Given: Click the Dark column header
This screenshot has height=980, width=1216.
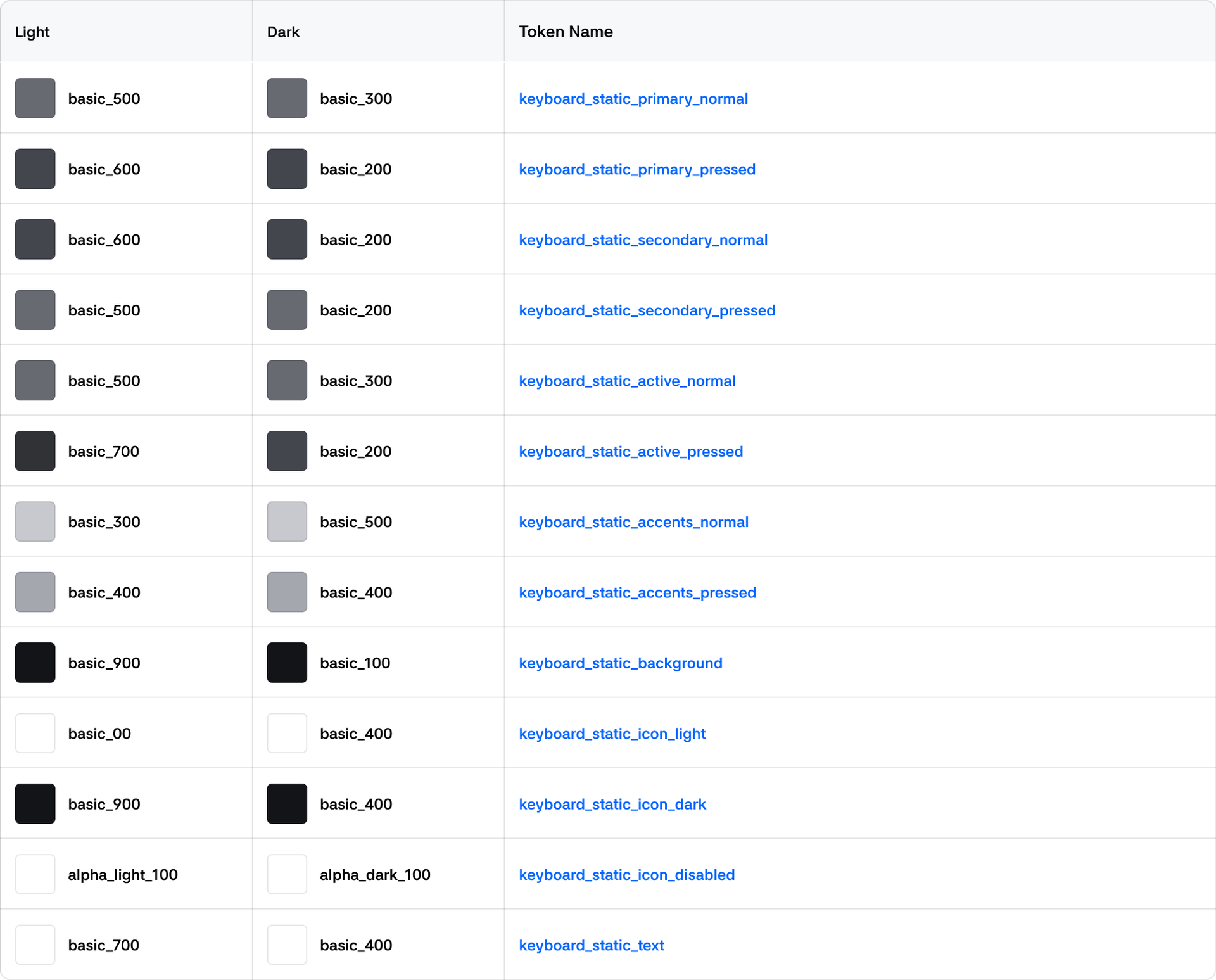Looking at the screenshot, I should click(x=283, y=32).
